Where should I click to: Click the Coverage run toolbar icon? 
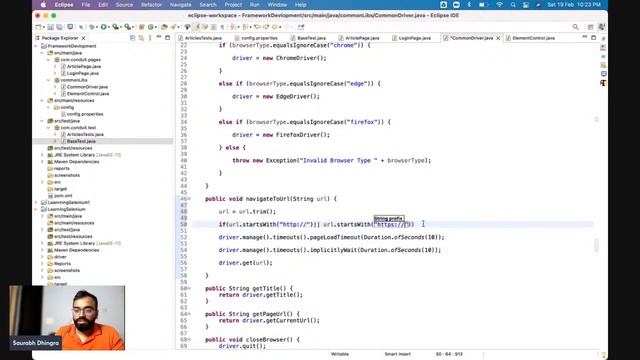[116, 27]
